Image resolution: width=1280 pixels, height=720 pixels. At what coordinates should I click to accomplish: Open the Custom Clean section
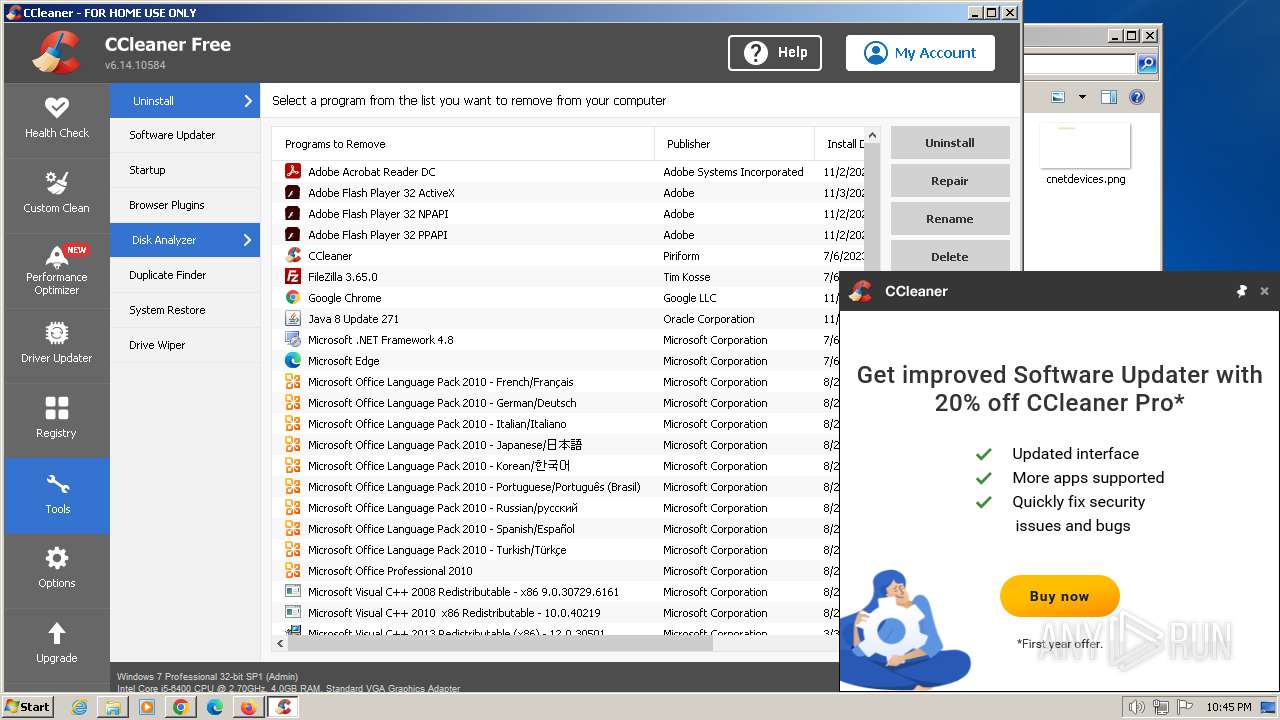(x=57, y=195)
